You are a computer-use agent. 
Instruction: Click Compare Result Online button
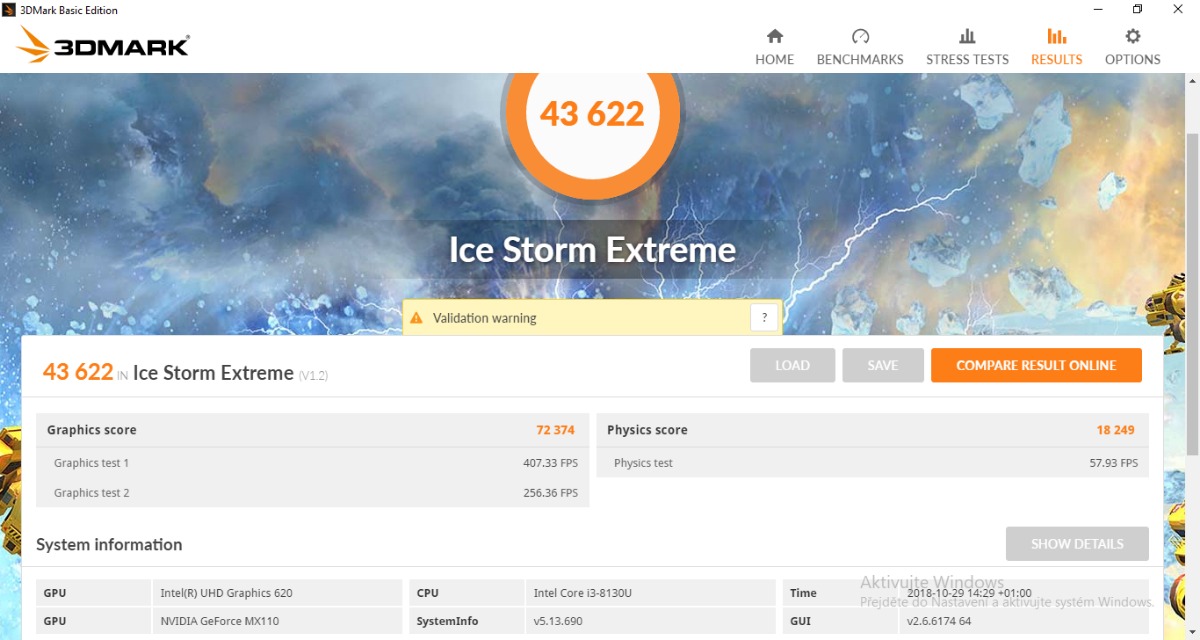click(1035, 365)
